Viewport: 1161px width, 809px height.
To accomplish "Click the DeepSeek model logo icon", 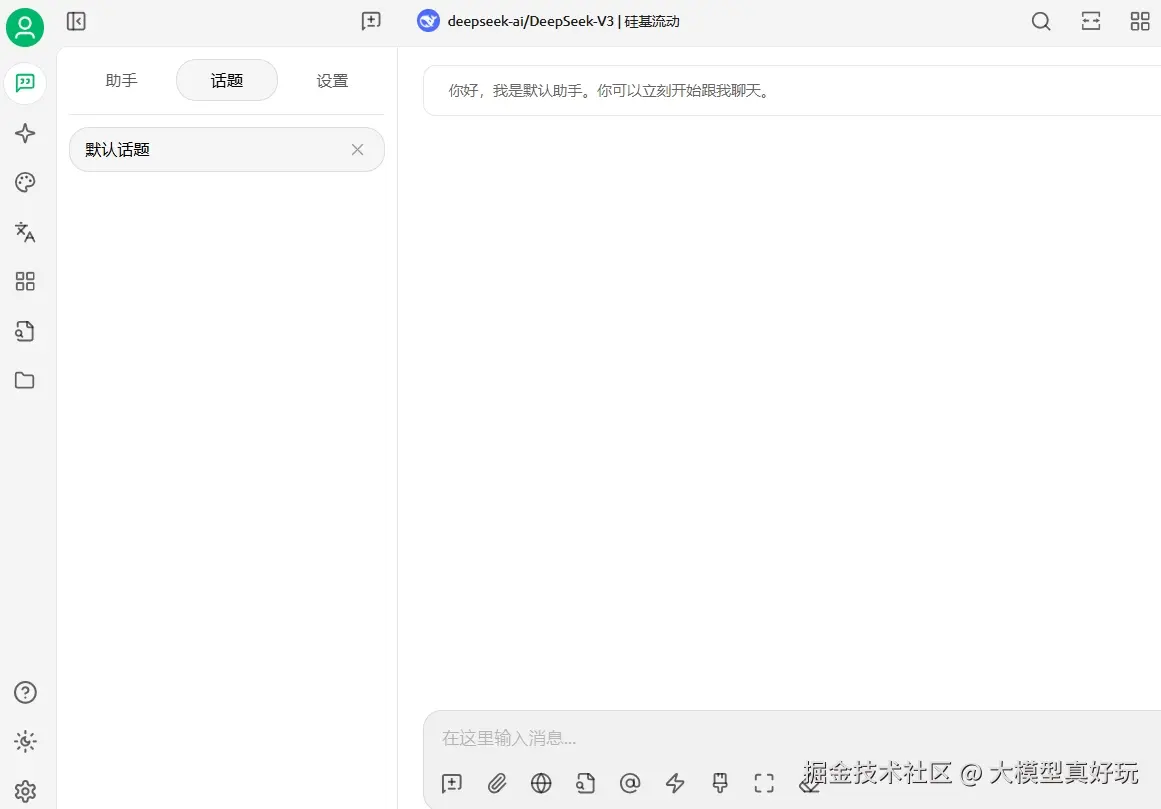I will pos(428,21).
